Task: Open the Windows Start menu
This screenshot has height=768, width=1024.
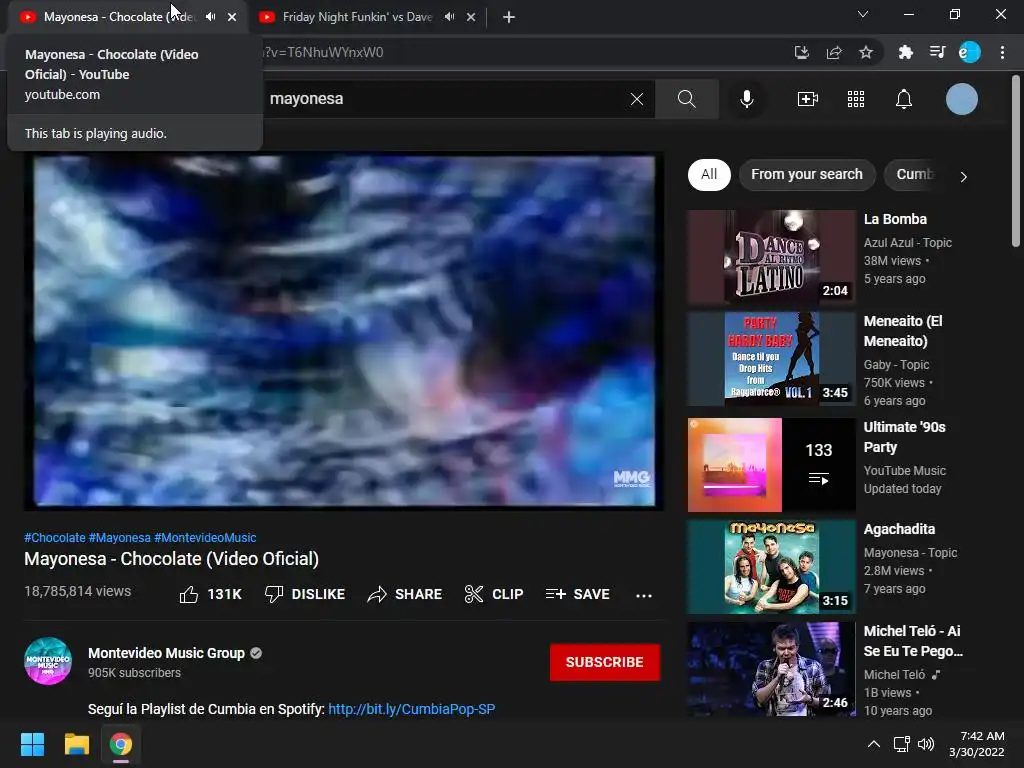Action: [32, 744]
